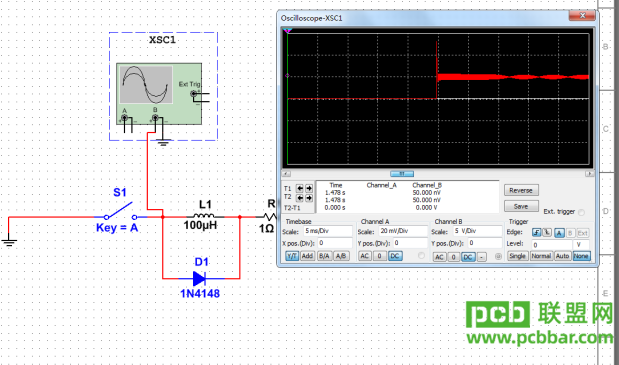Switch display mode to B/A
Screen dimensions: 619x365
pyautogui.click(x=325, y=256)
